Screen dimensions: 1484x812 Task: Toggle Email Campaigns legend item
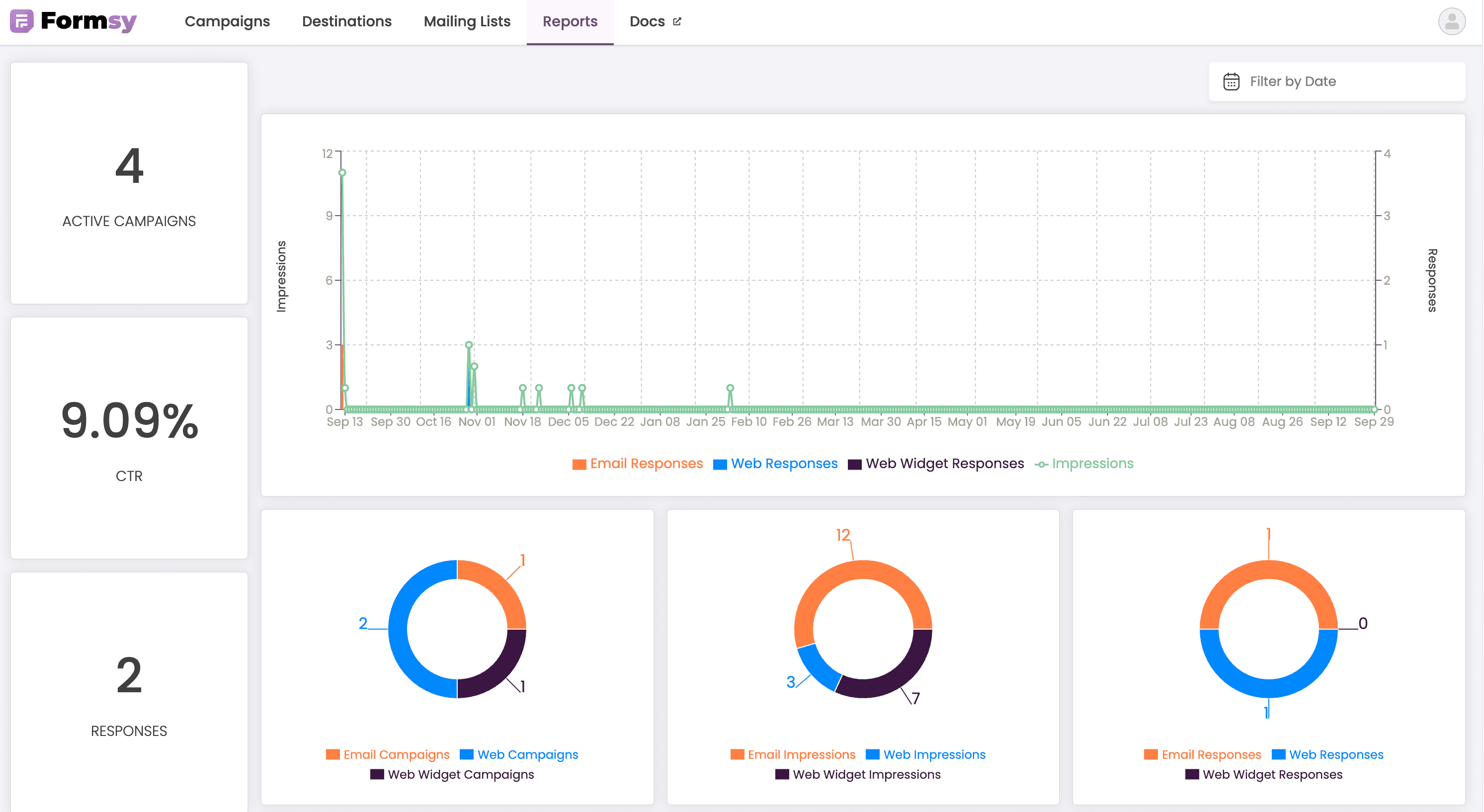pos(387,754)
